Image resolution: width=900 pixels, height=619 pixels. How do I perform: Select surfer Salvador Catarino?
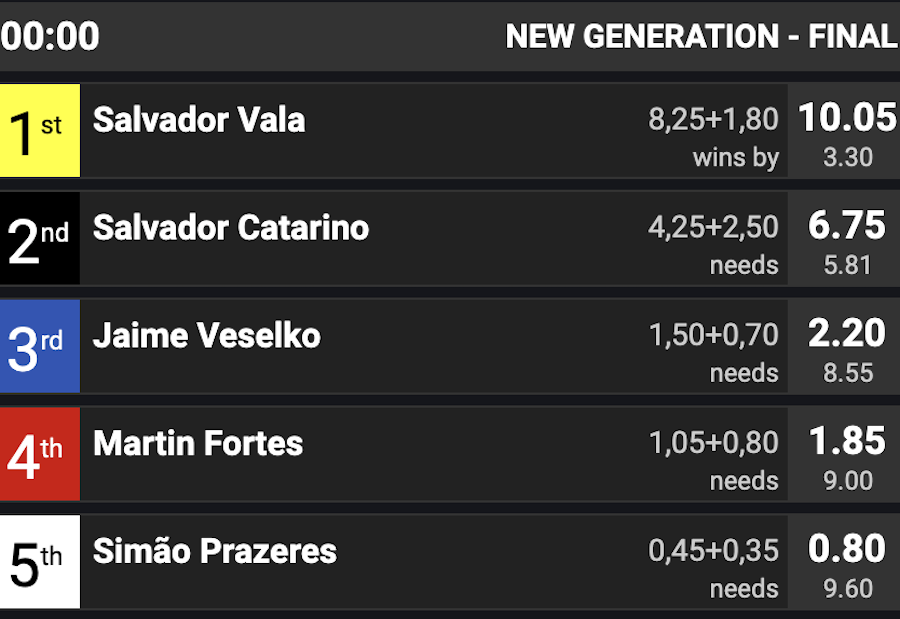231,227
